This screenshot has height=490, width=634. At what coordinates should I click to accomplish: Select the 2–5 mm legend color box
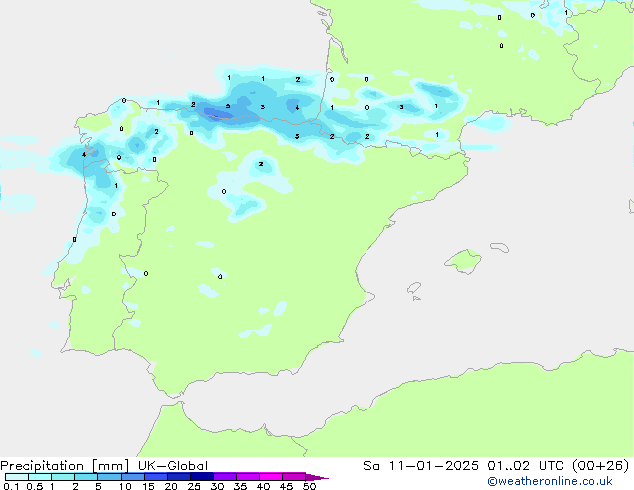point(86,477)
